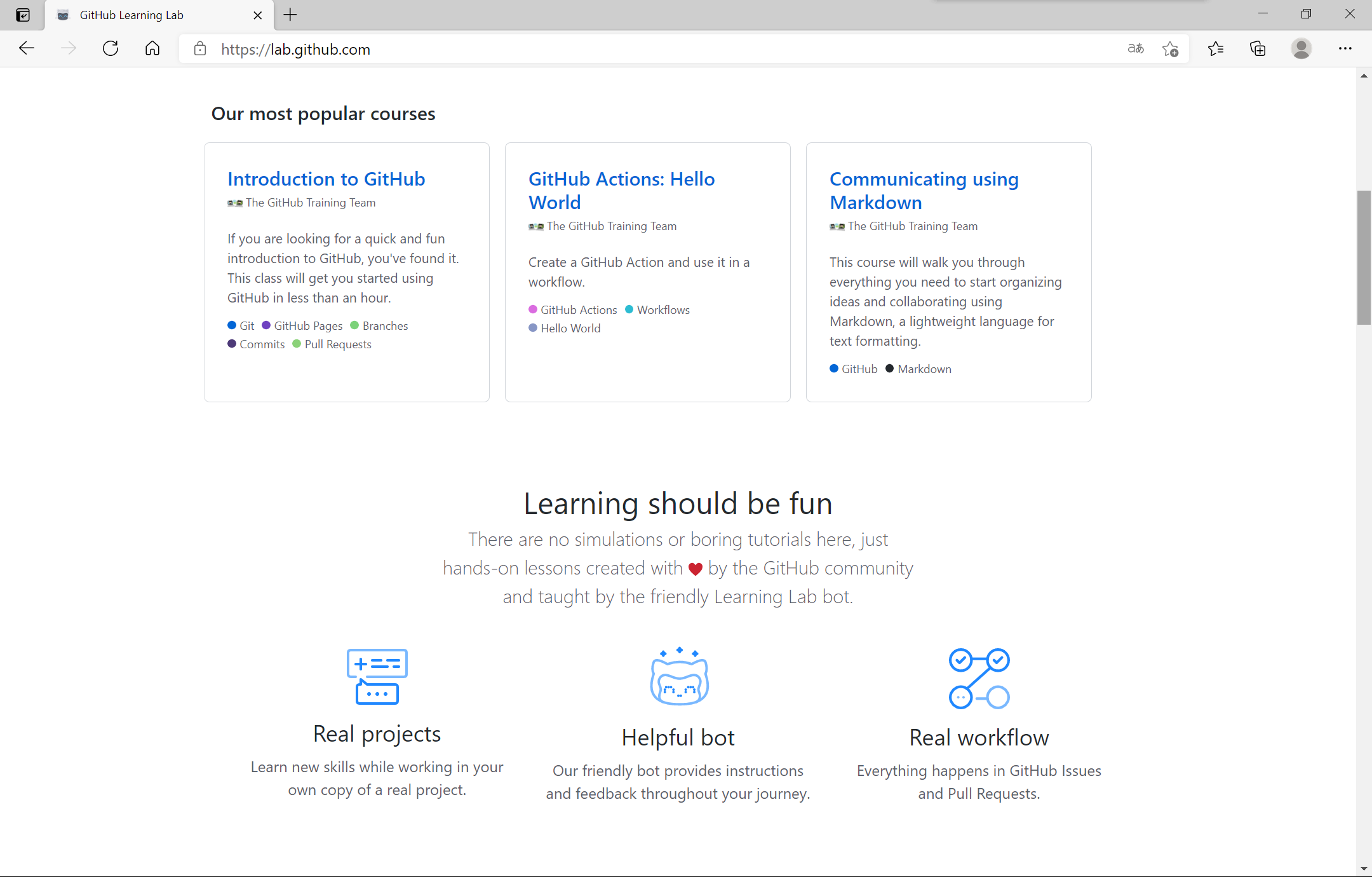
Task: Open the Collections icon in toolbar
Action: click(1258, 48)
